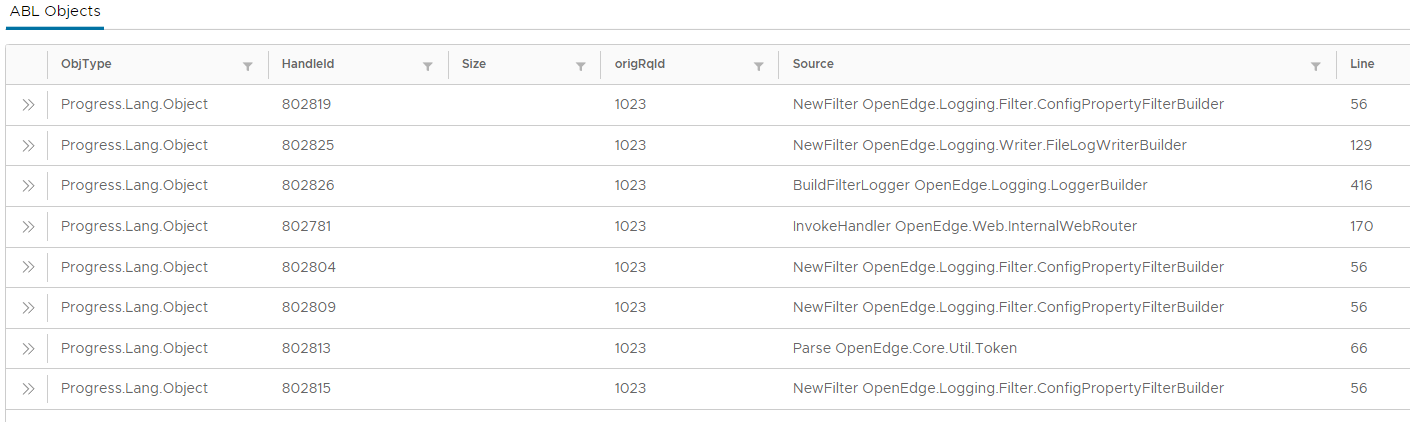Expand row with HandleId 802815
Screen dimensions: 1410x422
click(28, 389)
